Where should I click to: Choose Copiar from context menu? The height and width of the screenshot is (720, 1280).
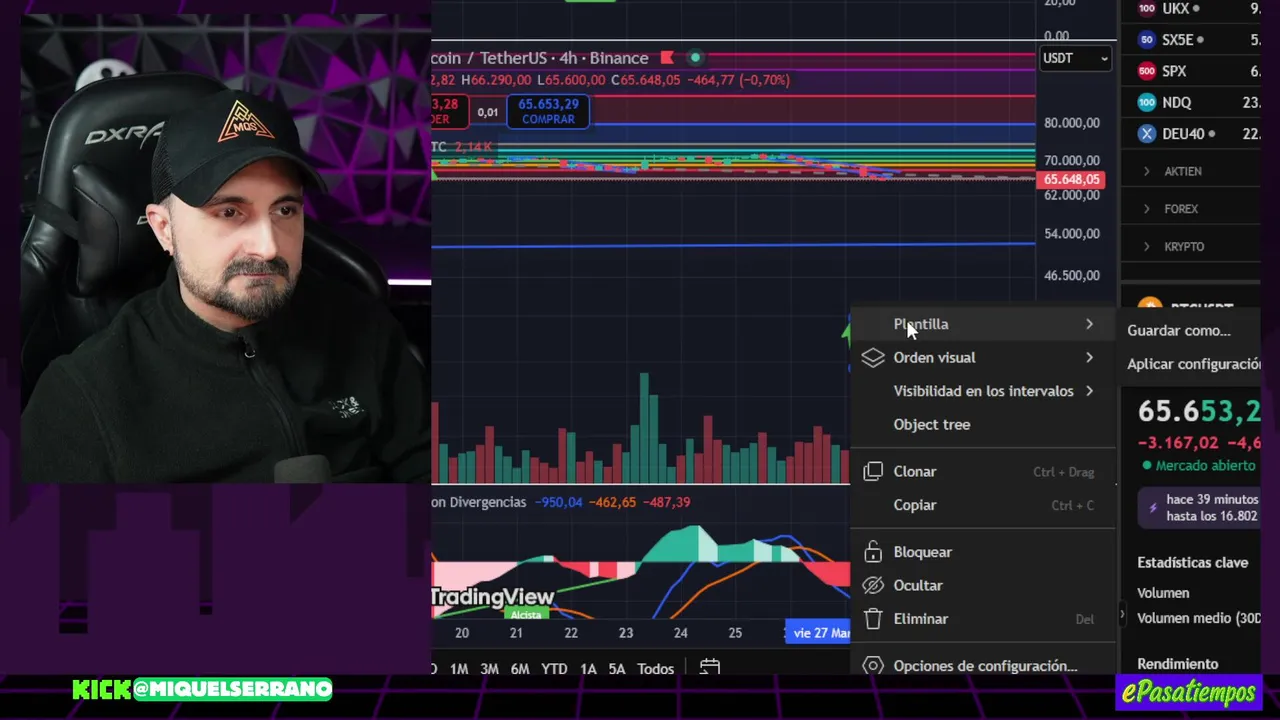tap(982, 505)
